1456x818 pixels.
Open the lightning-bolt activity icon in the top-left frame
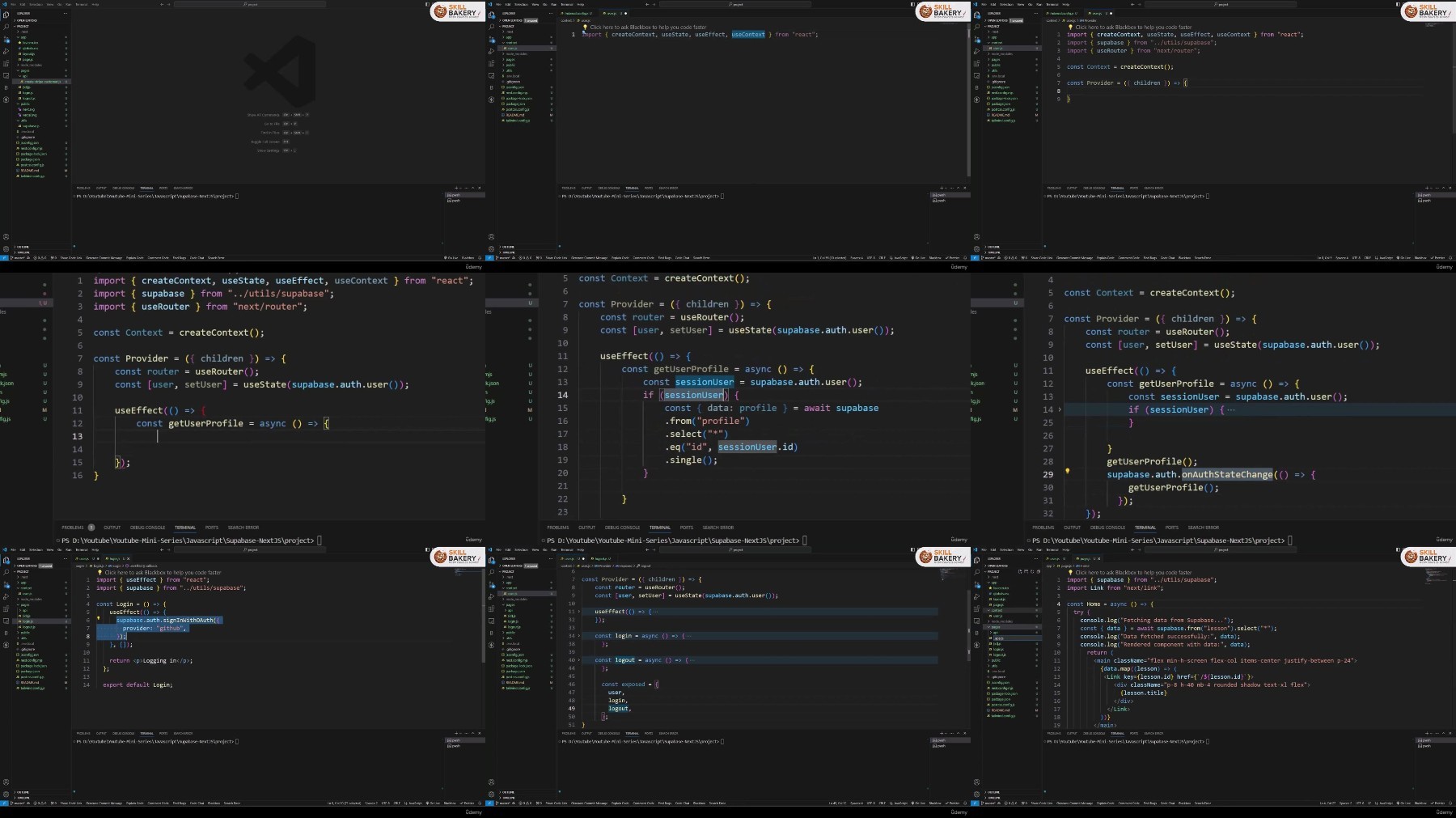6,100
